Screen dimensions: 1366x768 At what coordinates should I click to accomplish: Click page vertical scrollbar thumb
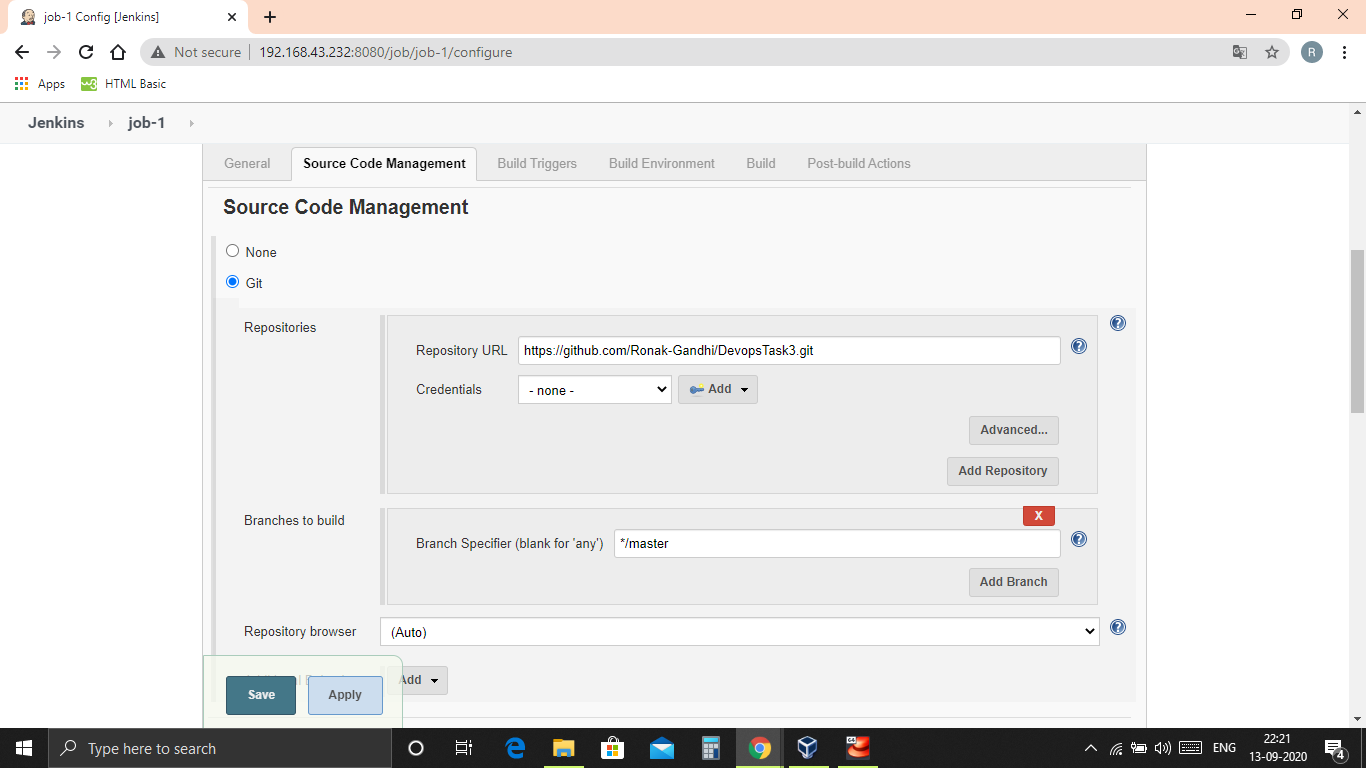[x=1357, y=330]
